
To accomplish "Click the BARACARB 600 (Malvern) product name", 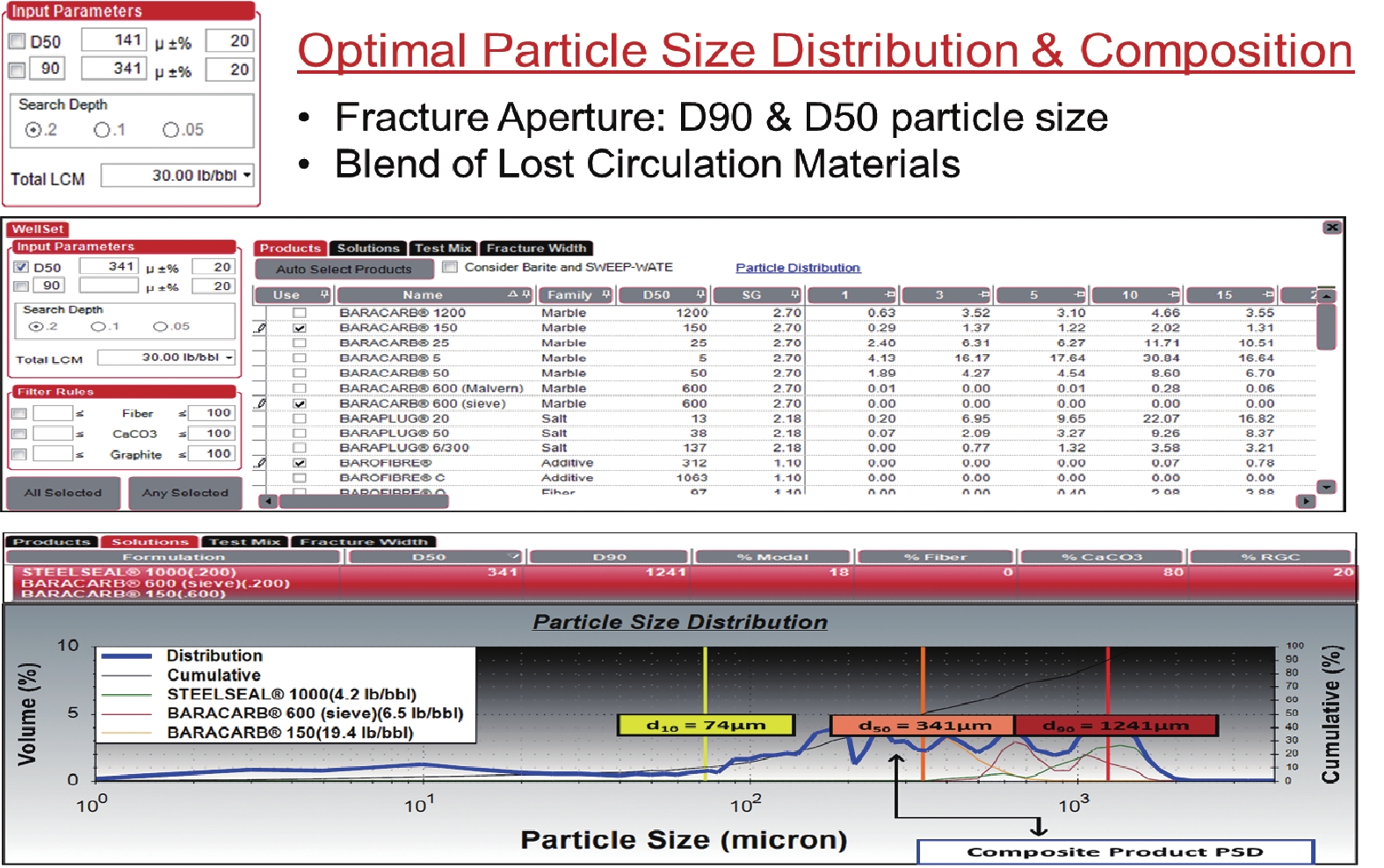I will pyautogui.click(x=431, y=388).
